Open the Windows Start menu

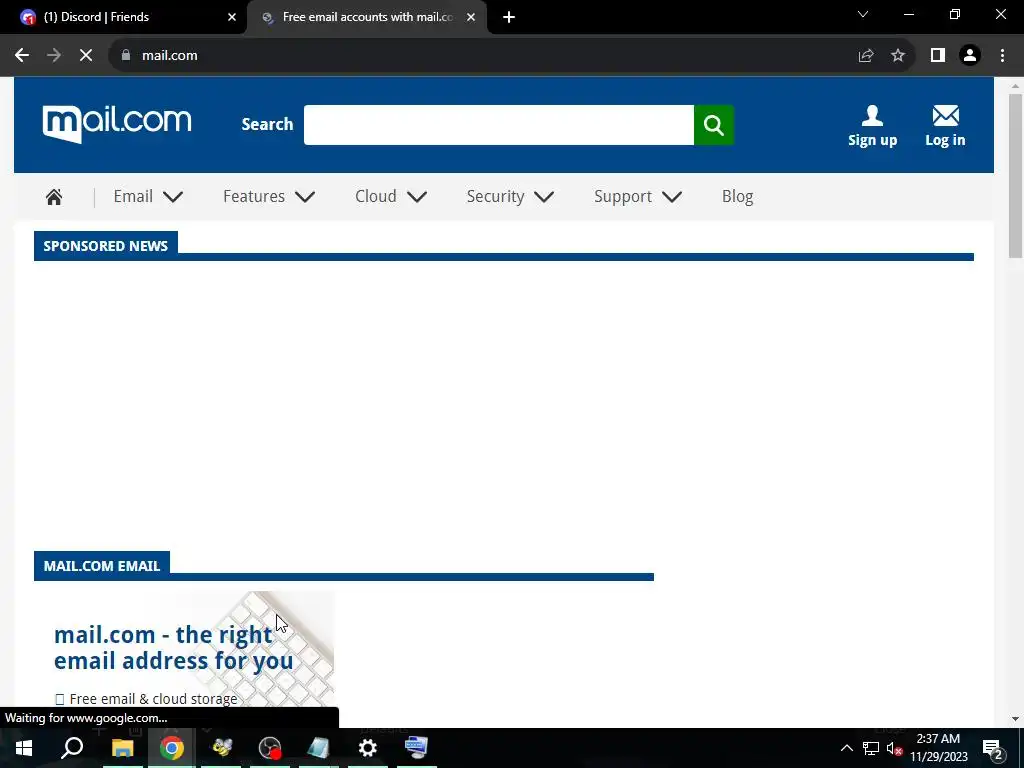24,748
